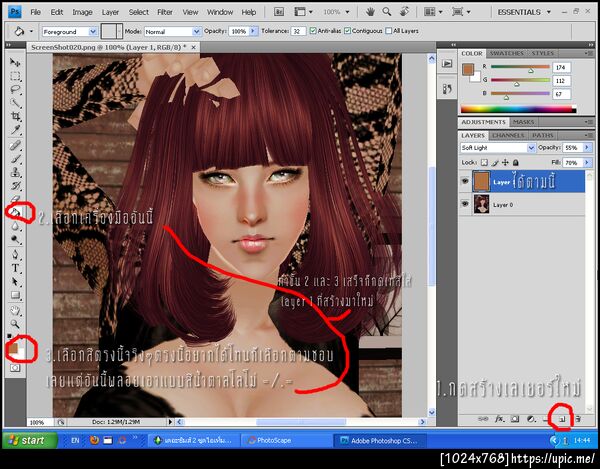The width and height of the screenshot is (600, 469).
Task: Open the Opacity slider arrow in options bar
Action: point(253,31)
